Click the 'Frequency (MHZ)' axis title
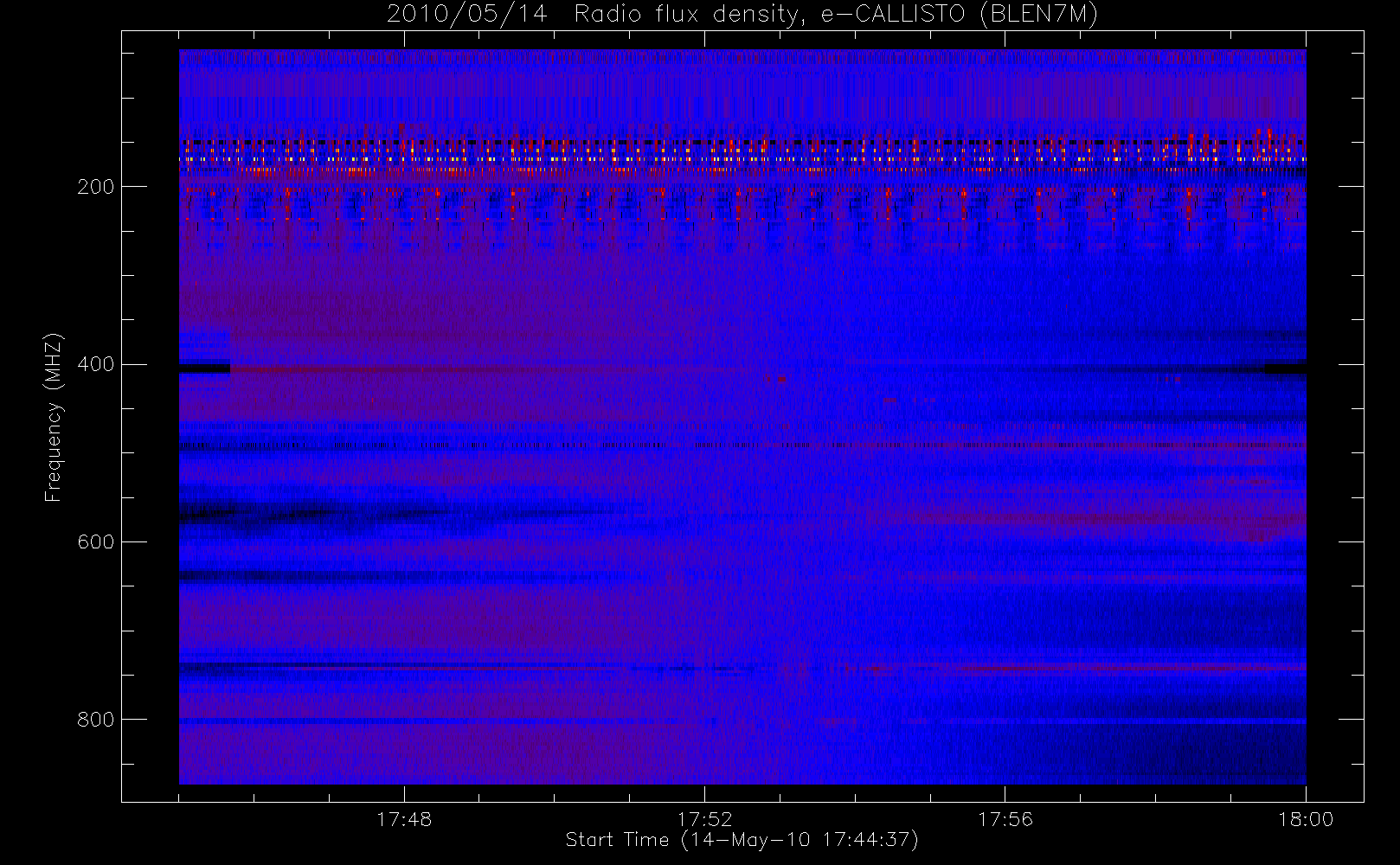 pyautogui.click(x=55, y=417)
